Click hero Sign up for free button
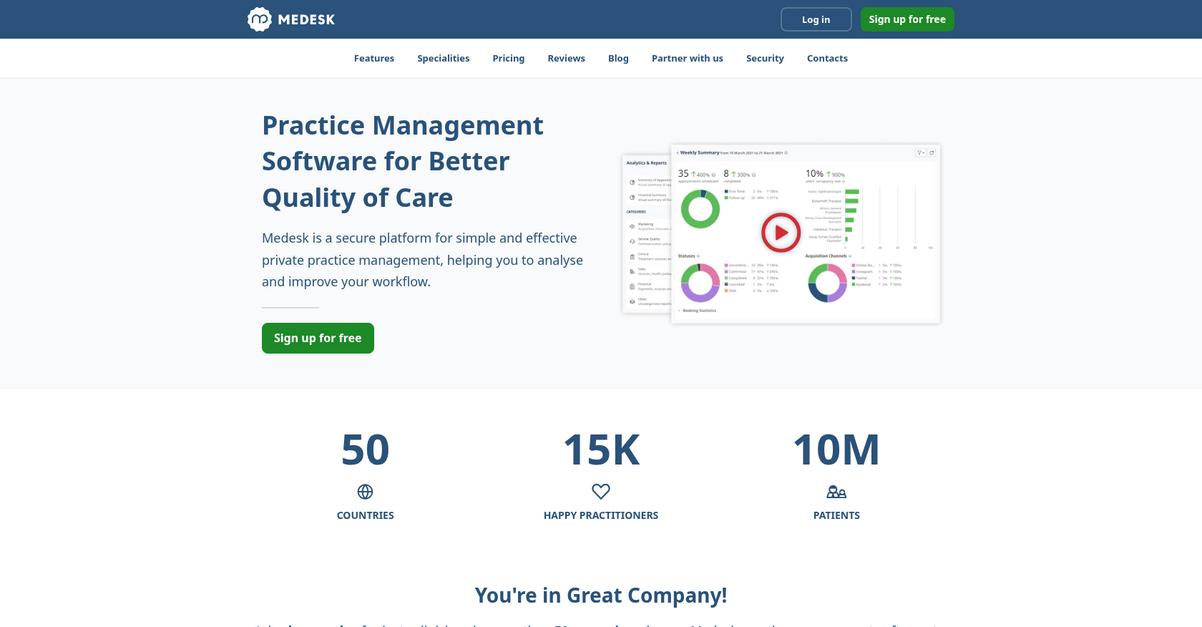The width and height of the screenshot is (1202, 627). pos(318,338)
